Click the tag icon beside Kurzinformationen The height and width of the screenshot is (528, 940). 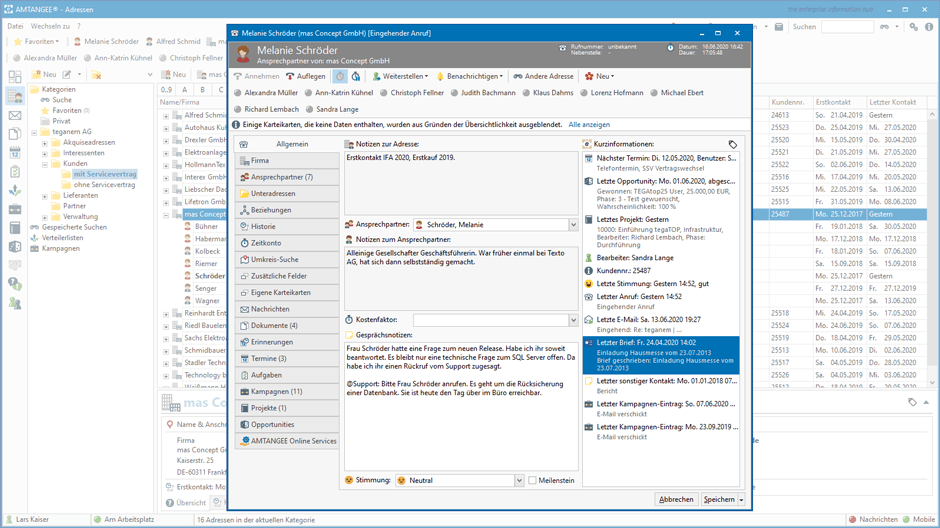point(733,144)
